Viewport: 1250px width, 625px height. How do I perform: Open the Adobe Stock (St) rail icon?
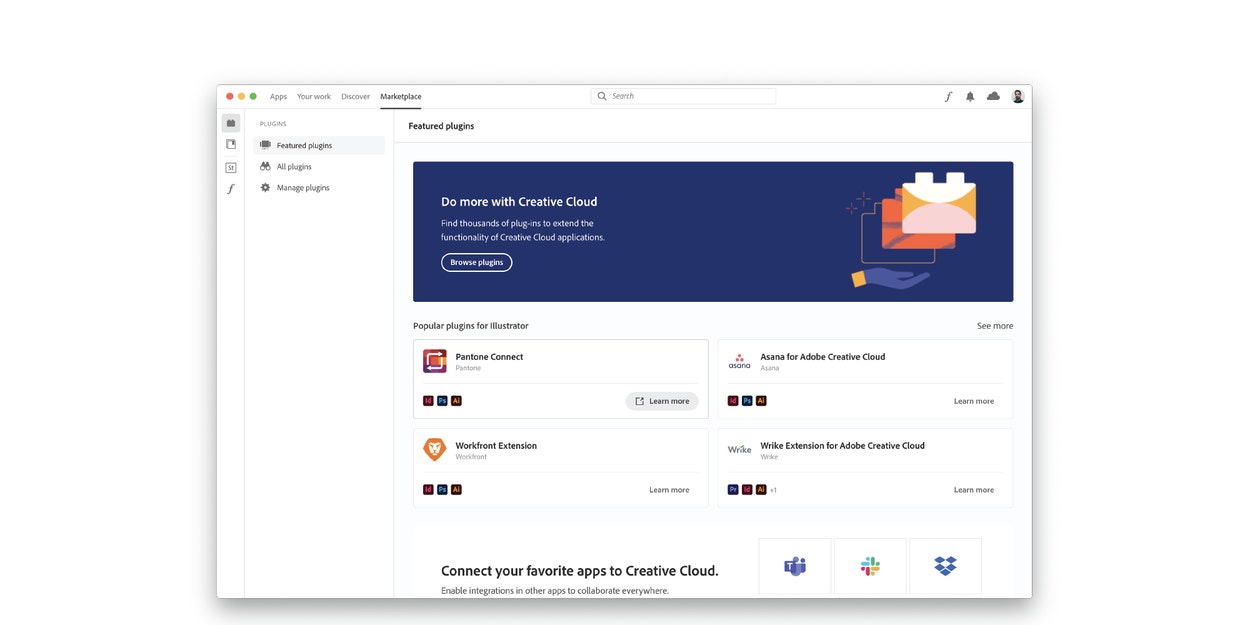tap(231, 167)
